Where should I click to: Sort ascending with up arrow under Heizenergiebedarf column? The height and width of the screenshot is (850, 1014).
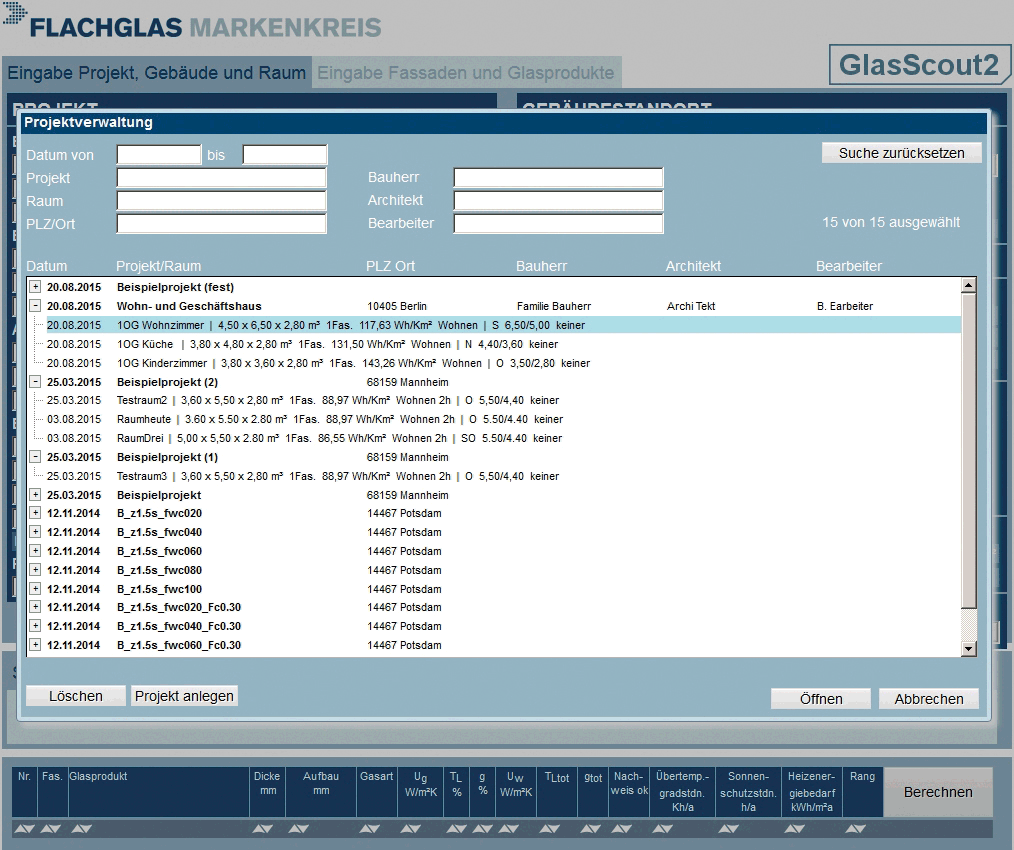[790, 829]
